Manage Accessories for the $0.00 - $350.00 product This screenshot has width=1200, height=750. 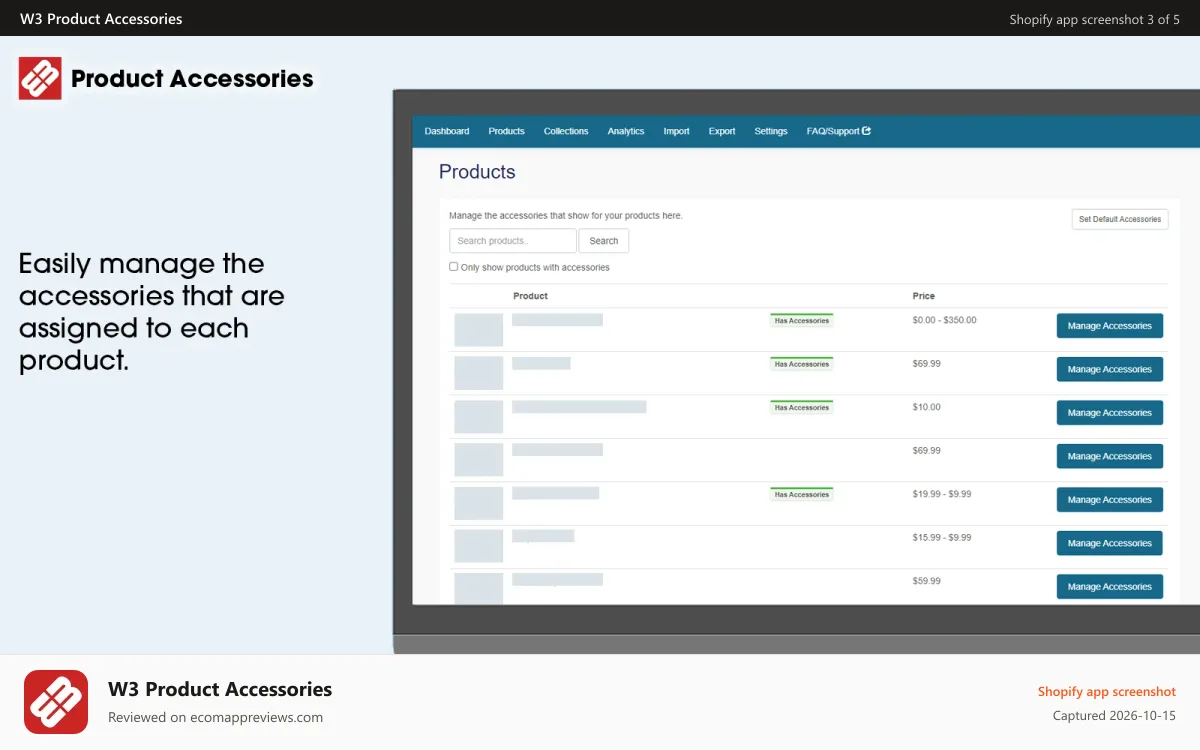coord(1110,326)
